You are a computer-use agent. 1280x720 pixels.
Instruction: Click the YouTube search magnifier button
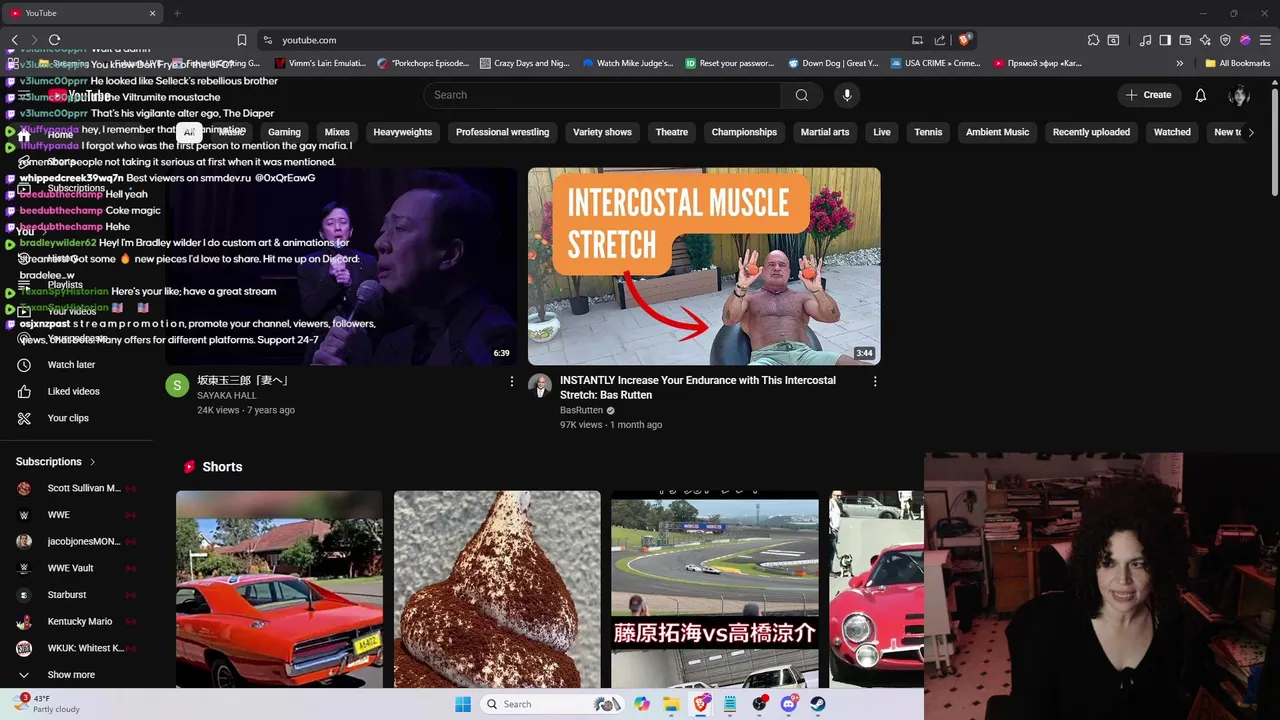click(801, 95)
